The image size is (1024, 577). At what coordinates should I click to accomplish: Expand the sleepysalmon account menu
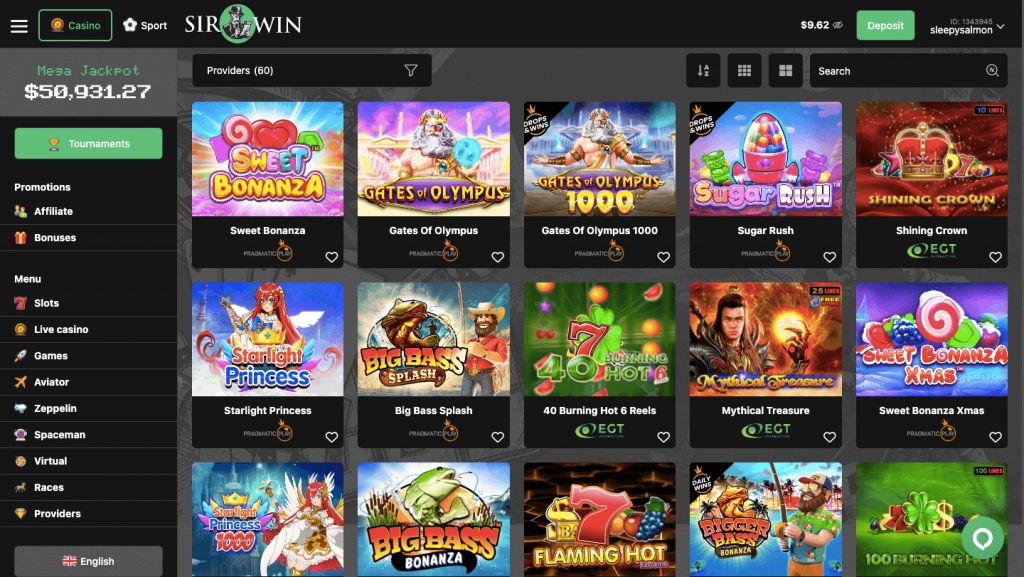tap(967, 25)
